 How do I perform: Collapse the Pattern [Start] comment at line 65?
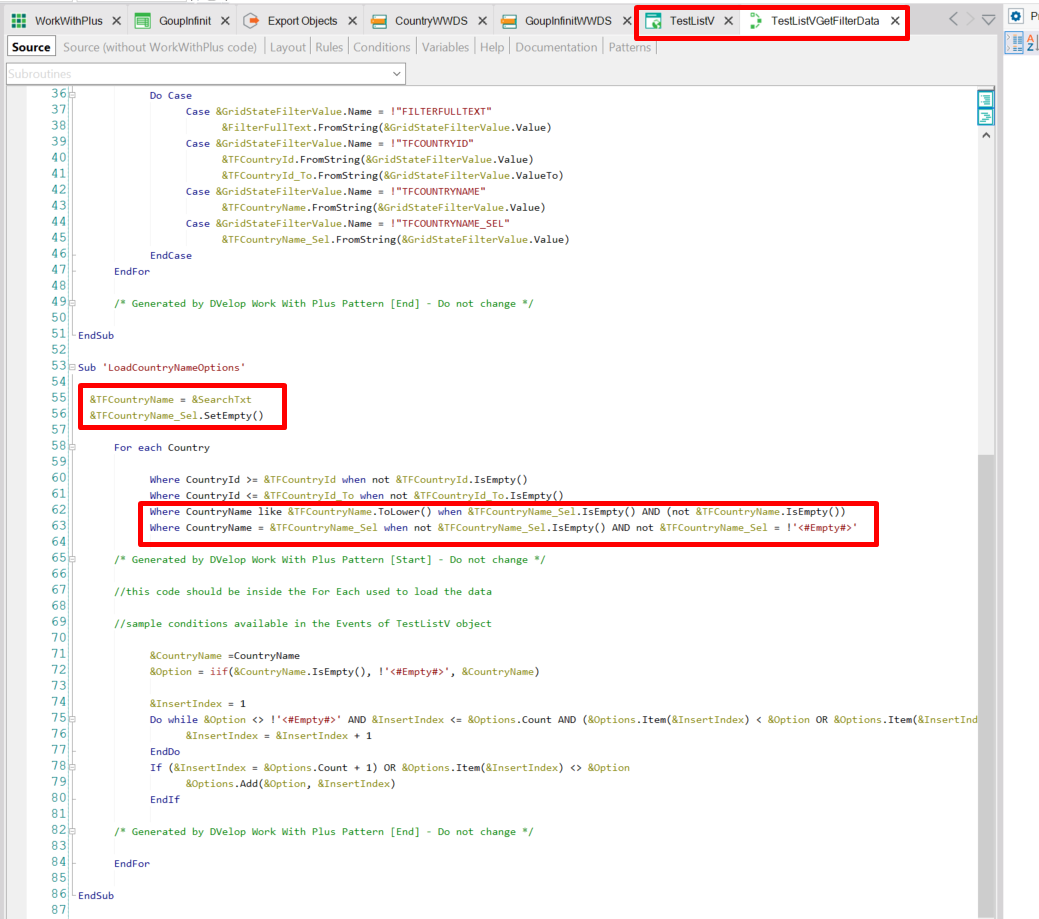pos(72,559)
